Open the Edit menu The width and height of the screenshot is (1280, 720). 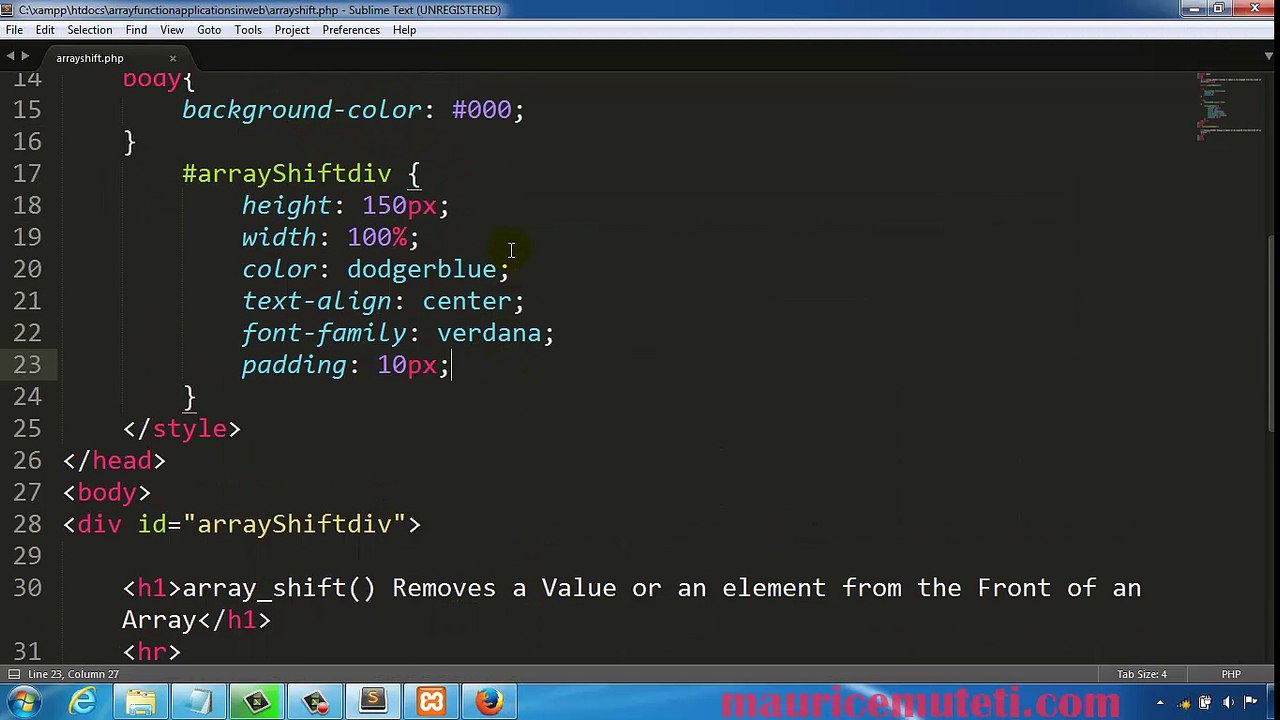click(x=45, y=30)
